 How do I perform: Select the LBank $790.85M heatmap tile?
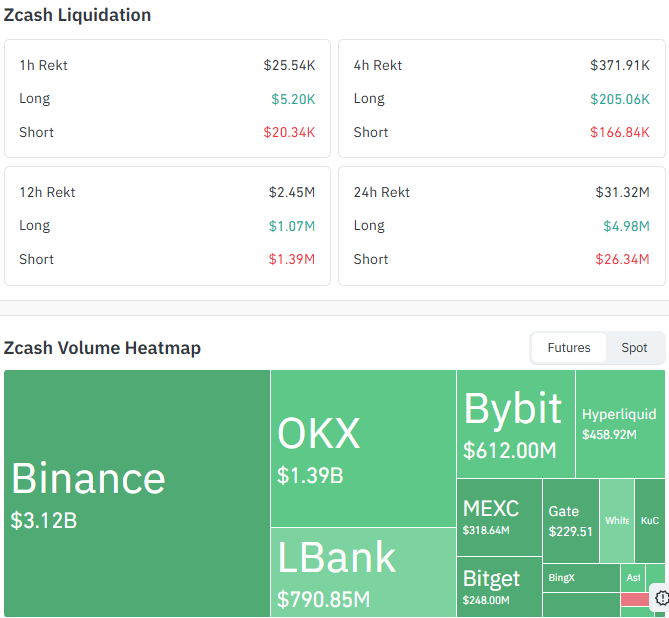tap(364, 572)
